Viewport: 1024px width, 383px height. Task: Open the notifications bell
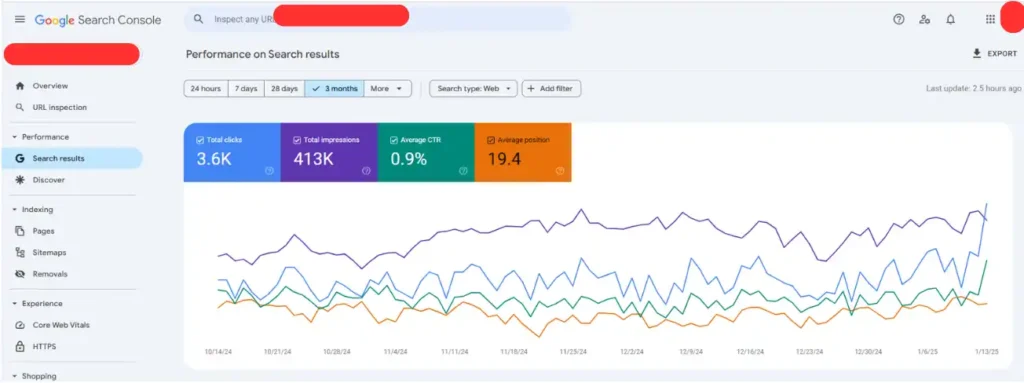pos(950,20)
